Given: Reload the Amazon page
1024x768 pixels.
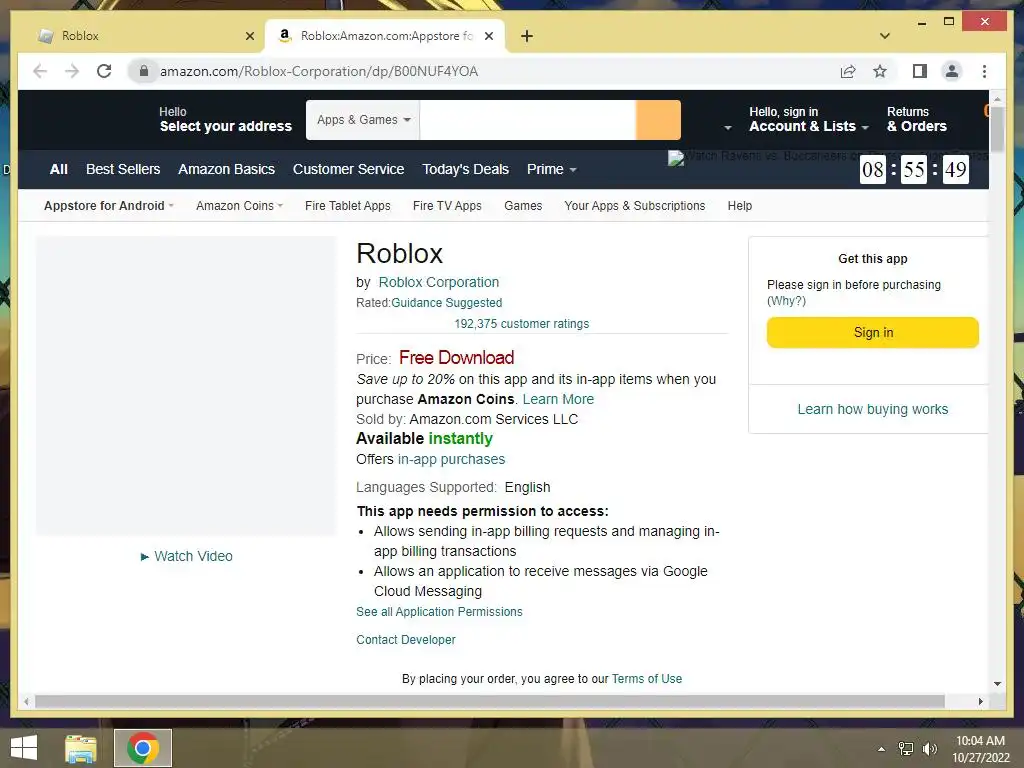Looking at the screenshot, I should coord(104,71).
